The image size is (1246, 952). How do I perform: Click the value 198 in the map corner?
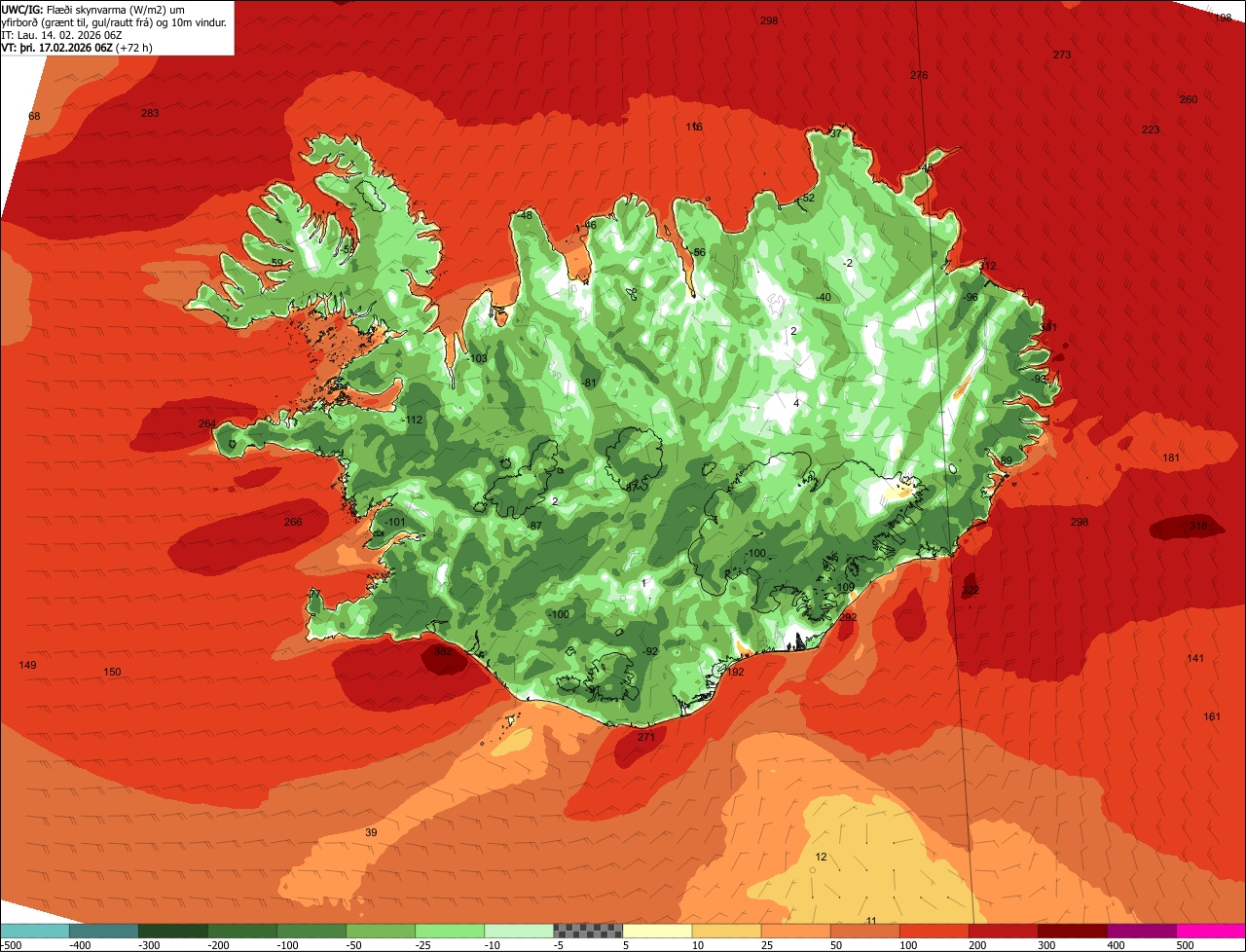[1224, 18]
